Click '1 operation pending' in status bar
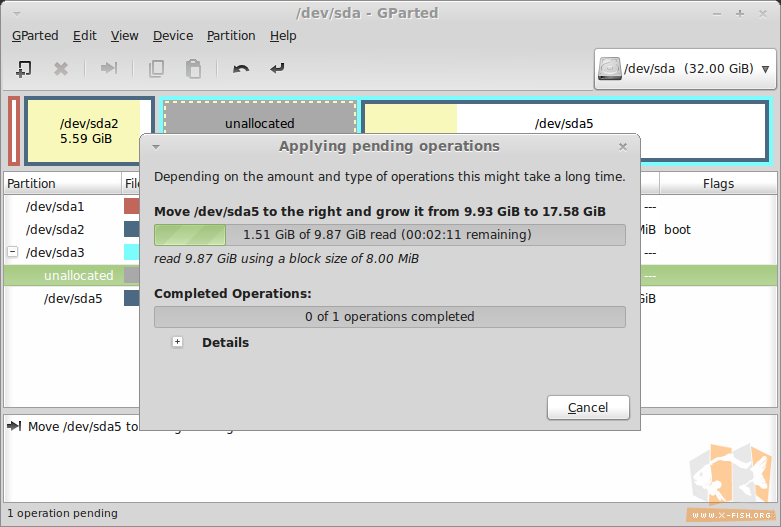 pyautogui.click(x=62, y=513)
